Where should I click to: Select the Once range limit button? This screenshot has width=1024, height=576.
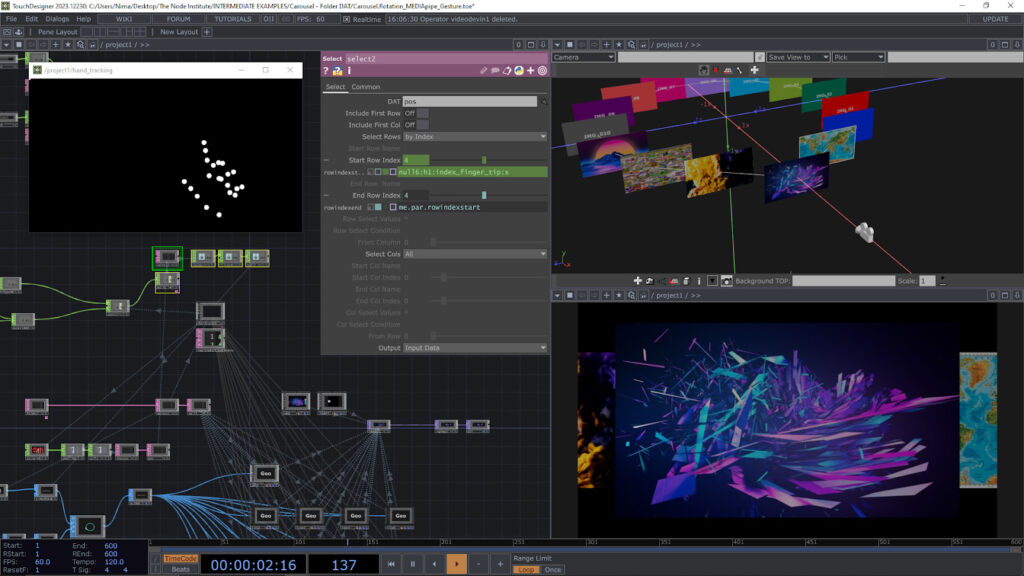coord(552,569)
